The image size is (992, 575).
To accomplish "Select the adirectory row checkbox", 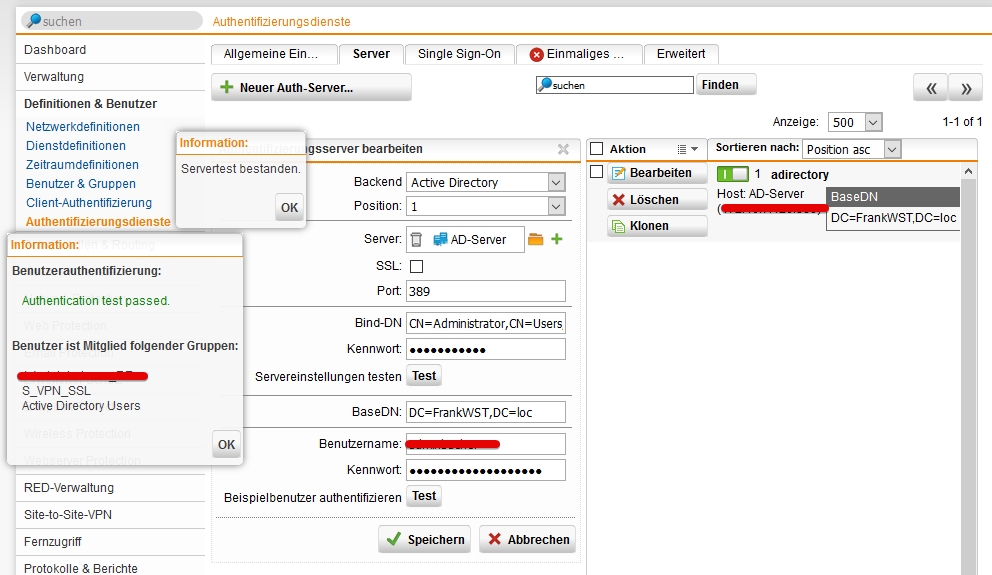I will (597, 171).
